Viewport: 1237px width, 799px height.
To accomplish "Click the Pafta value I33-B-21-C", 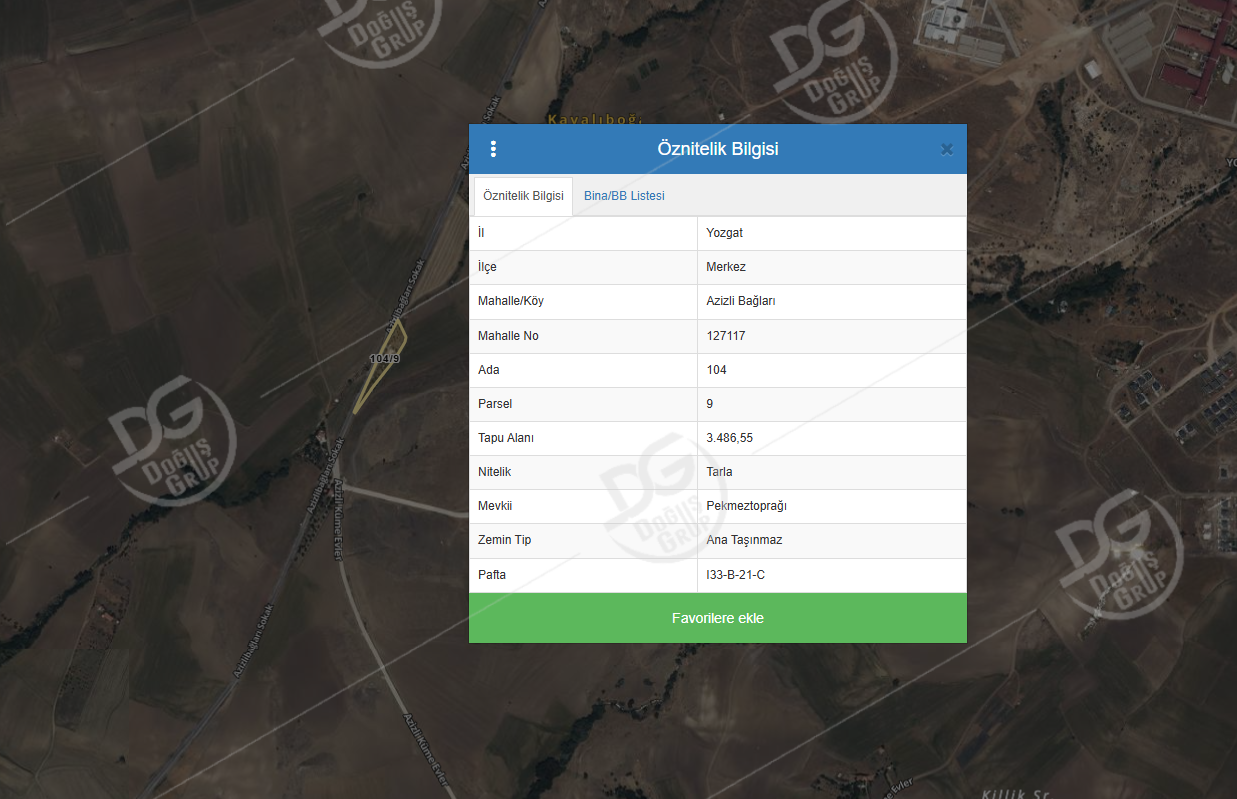I will pos(735,575).
